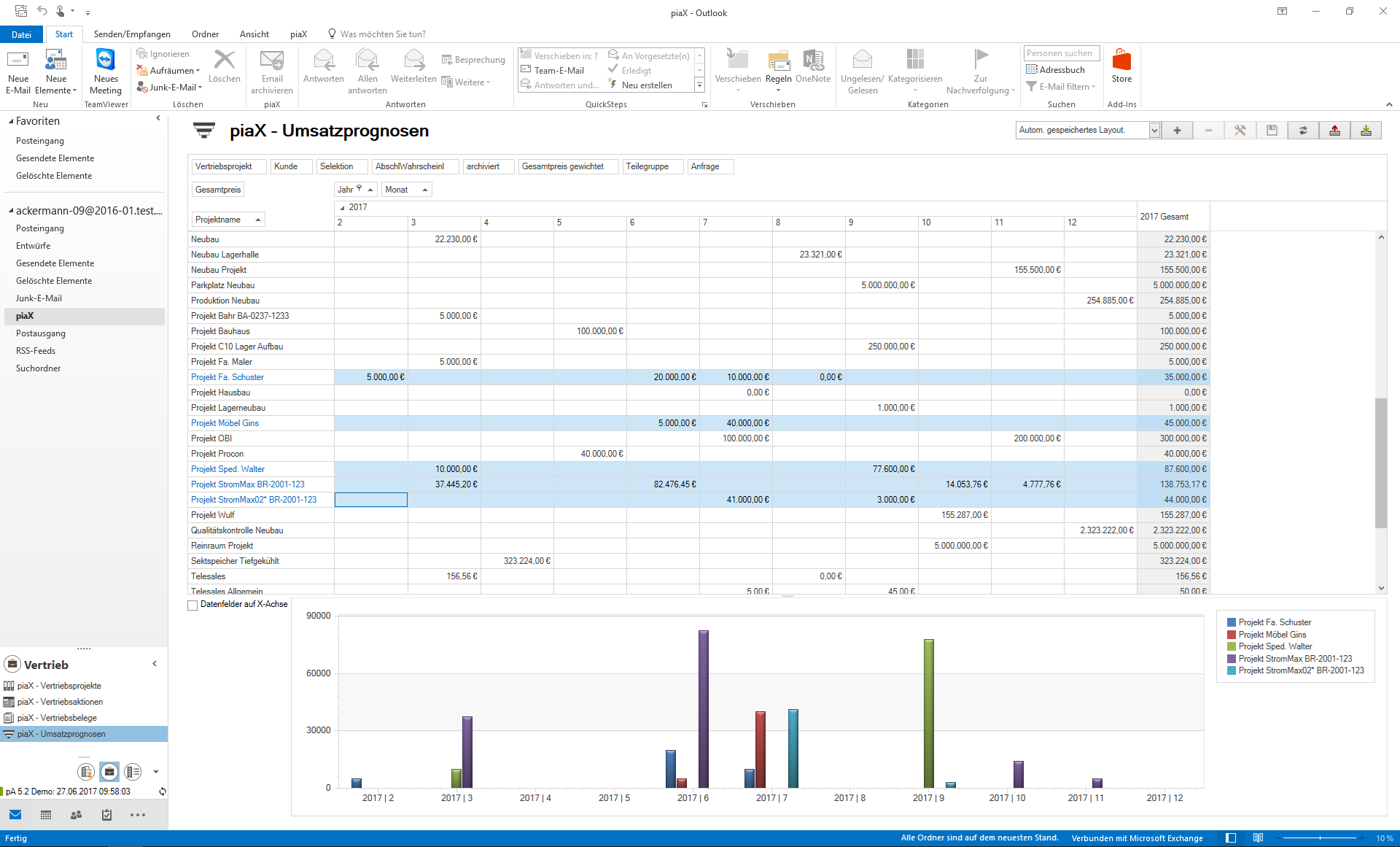Open TeamViewer Neues Meeting
The width and height of the screenshot is (1400, 847).
coord(106,71)
